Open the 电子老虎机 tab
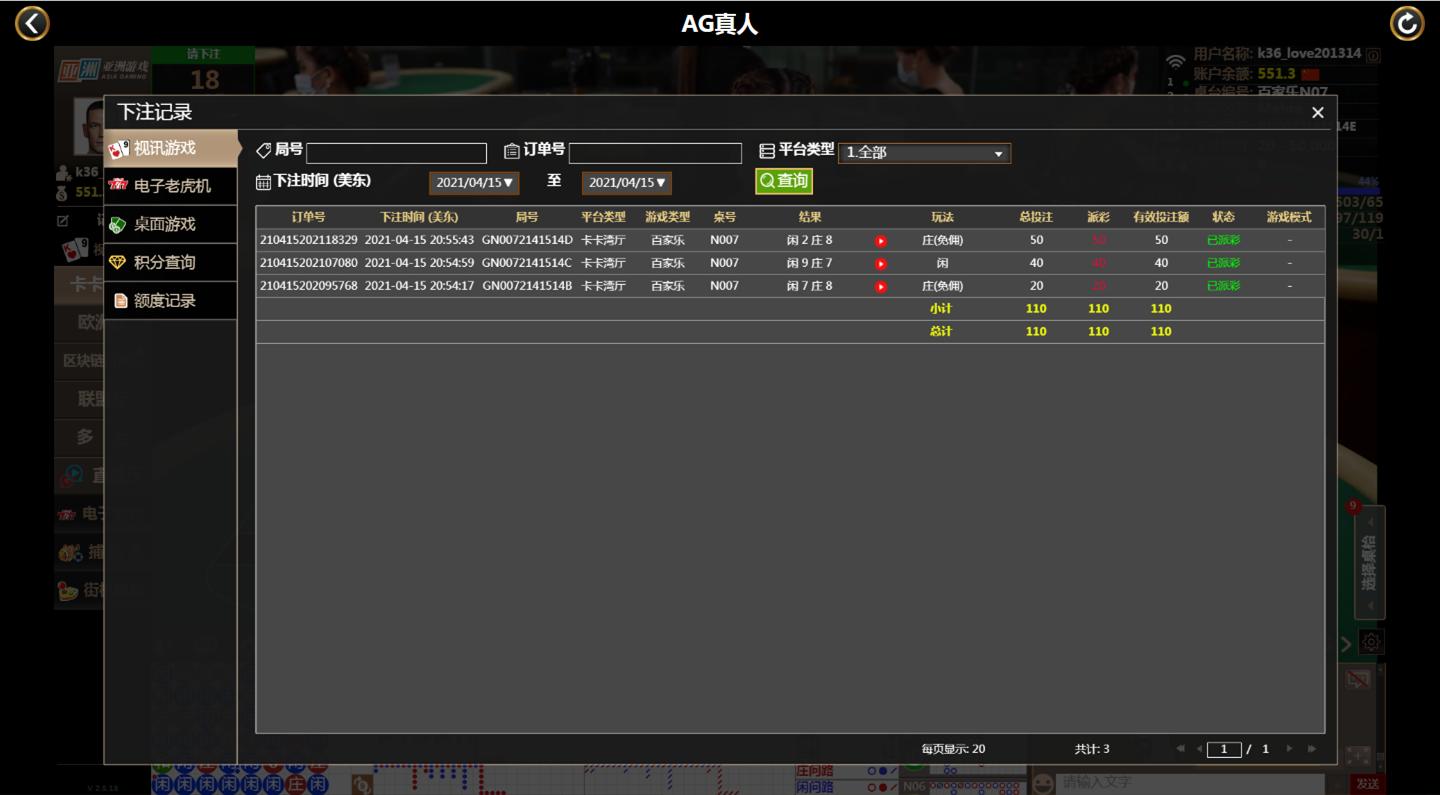 point(171,186)
